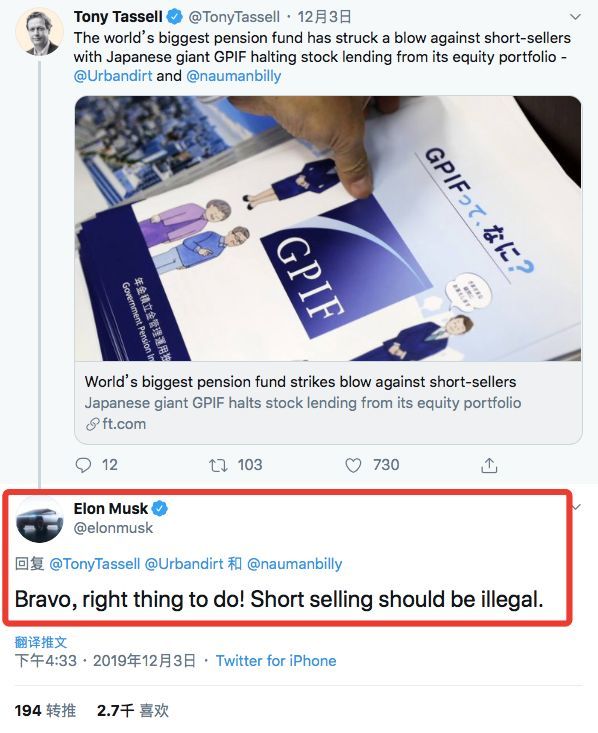View the 194 转推 retweets list
The width and height of the screenshot is (598, 733).
[45, 711]
